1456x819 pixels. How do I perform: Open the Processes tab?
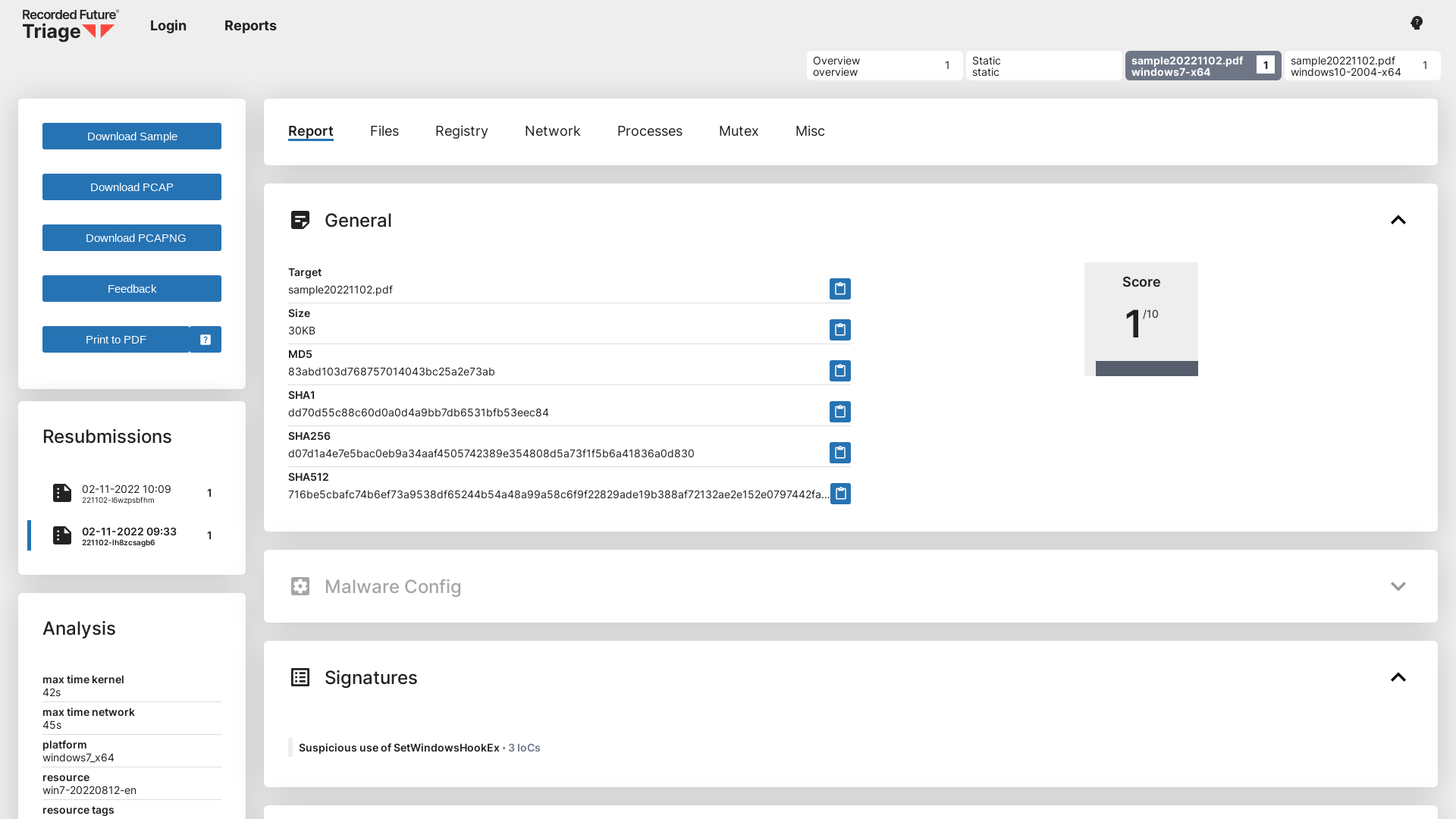(649, 131)
